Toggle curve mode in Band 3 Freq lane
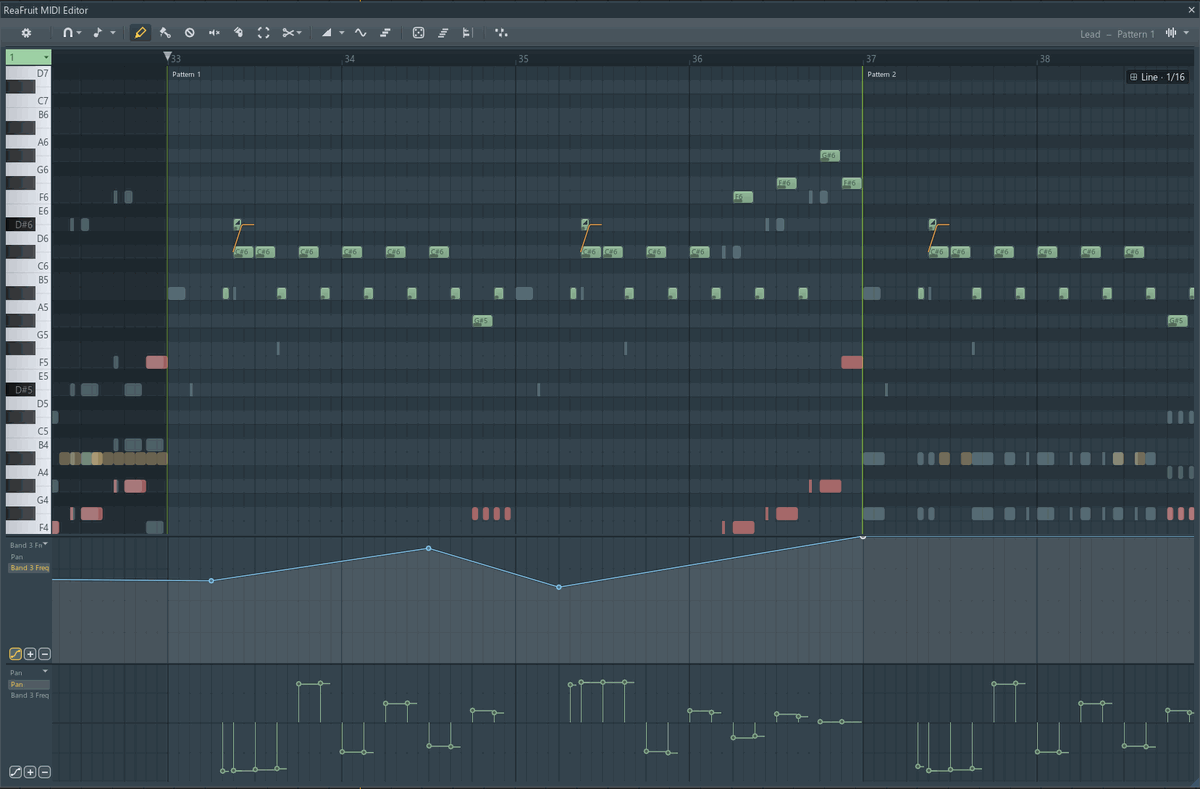1200x789 pixels. click(x=15, y=654)
